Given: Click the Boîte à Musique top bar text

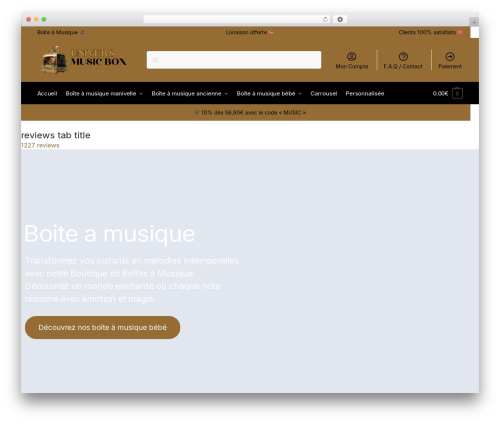Looking at the screenshot, I should click(61, 32).
